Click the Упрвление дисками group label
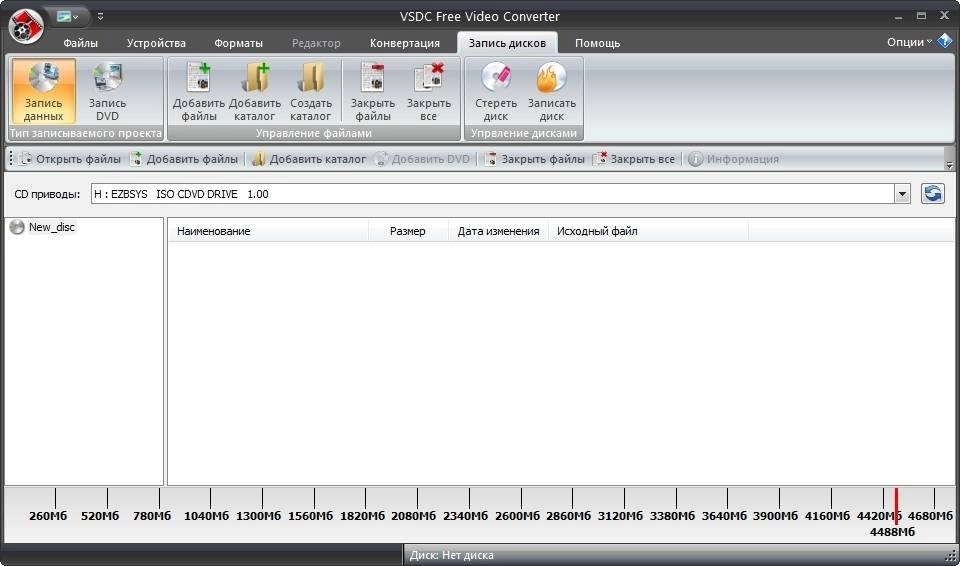Image resolution: width=960 pixels, height=566 pixels. [x=524, y=133]
